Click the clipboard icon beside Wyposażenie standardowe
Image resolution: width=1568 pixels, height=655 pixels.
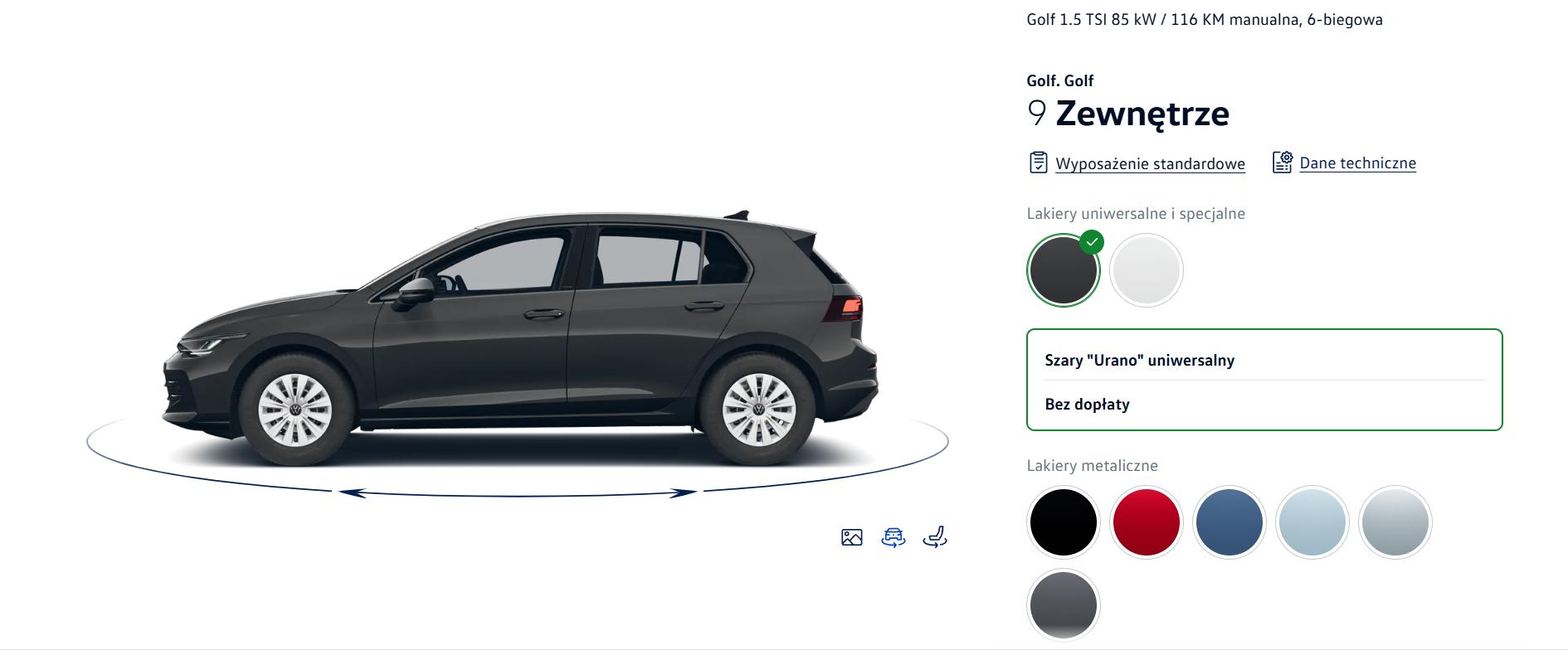pos(1038,163)
